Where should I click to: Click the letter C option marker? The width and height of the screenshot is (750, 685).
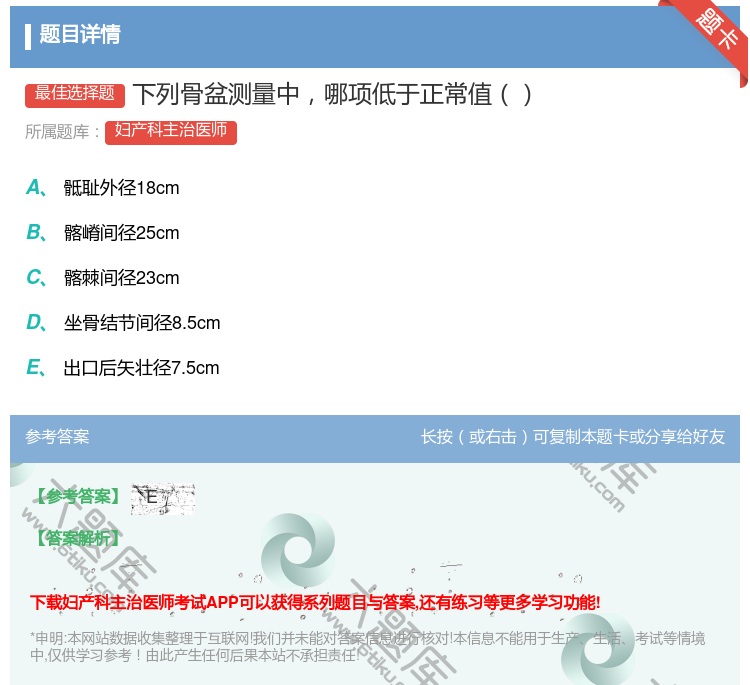click(36, 277)
